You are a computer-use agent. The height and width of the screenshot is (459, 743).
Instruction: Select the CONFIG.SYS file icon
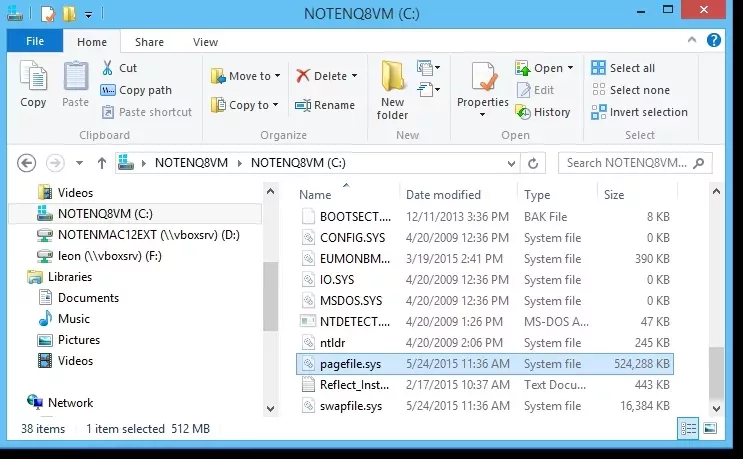point(308,237)
